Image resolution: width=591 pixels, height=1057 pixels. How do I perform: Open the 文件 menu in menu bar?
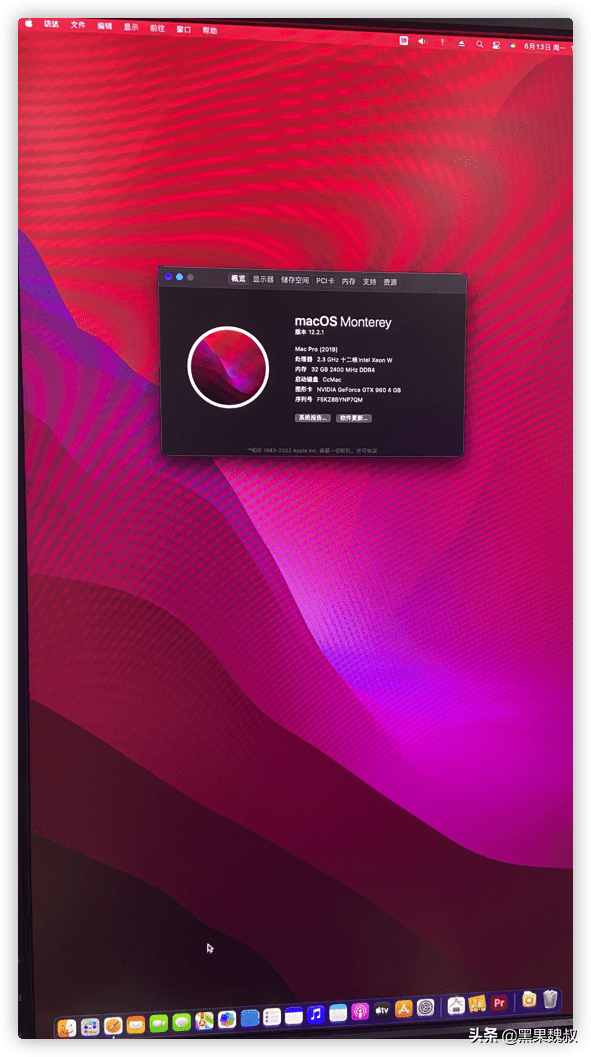coord(78,24)
